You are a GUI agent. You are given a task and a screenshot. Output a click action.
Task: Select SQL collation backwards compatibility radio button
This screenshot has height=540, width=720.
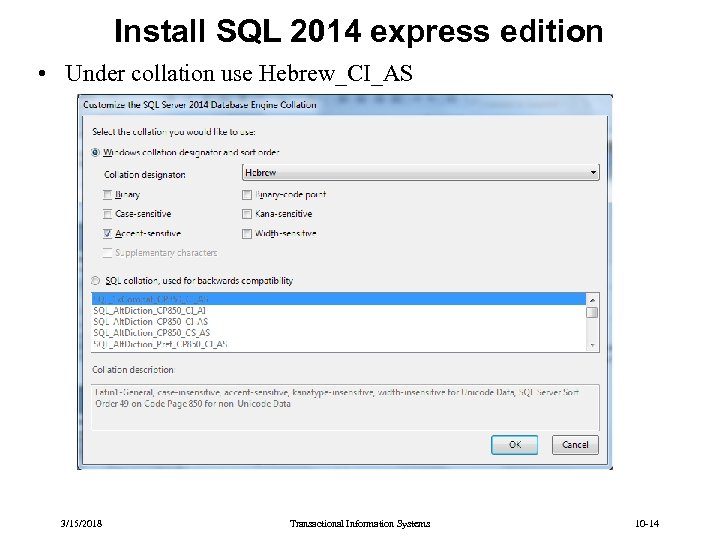(96, 281)
